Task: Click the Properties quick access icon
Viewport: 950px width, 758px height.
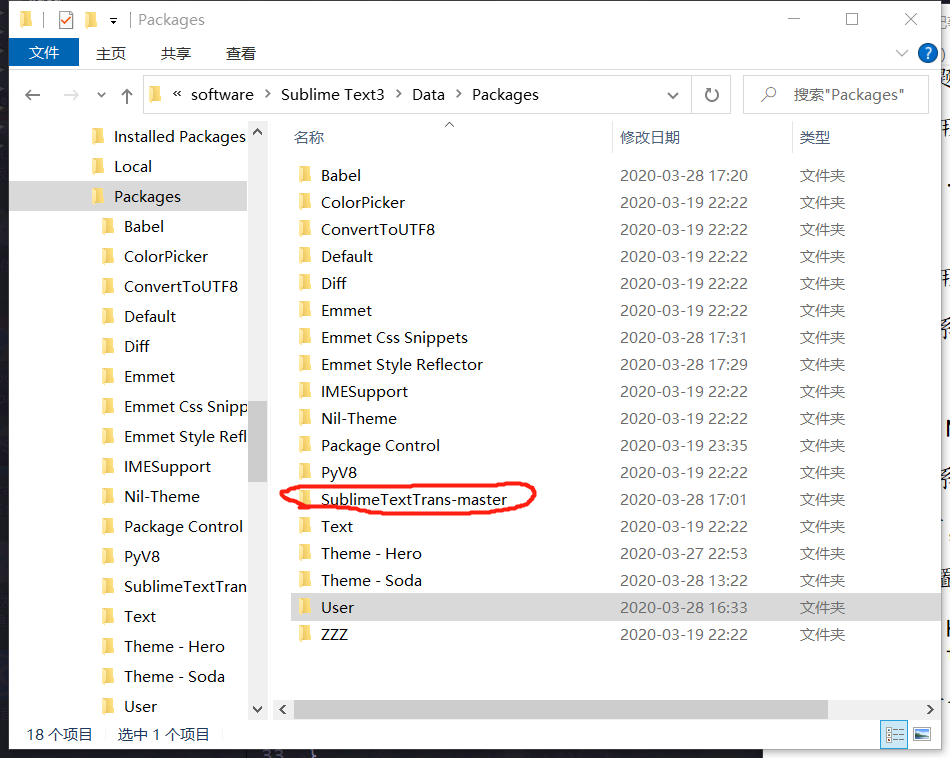Action: (x=65, y=20)
